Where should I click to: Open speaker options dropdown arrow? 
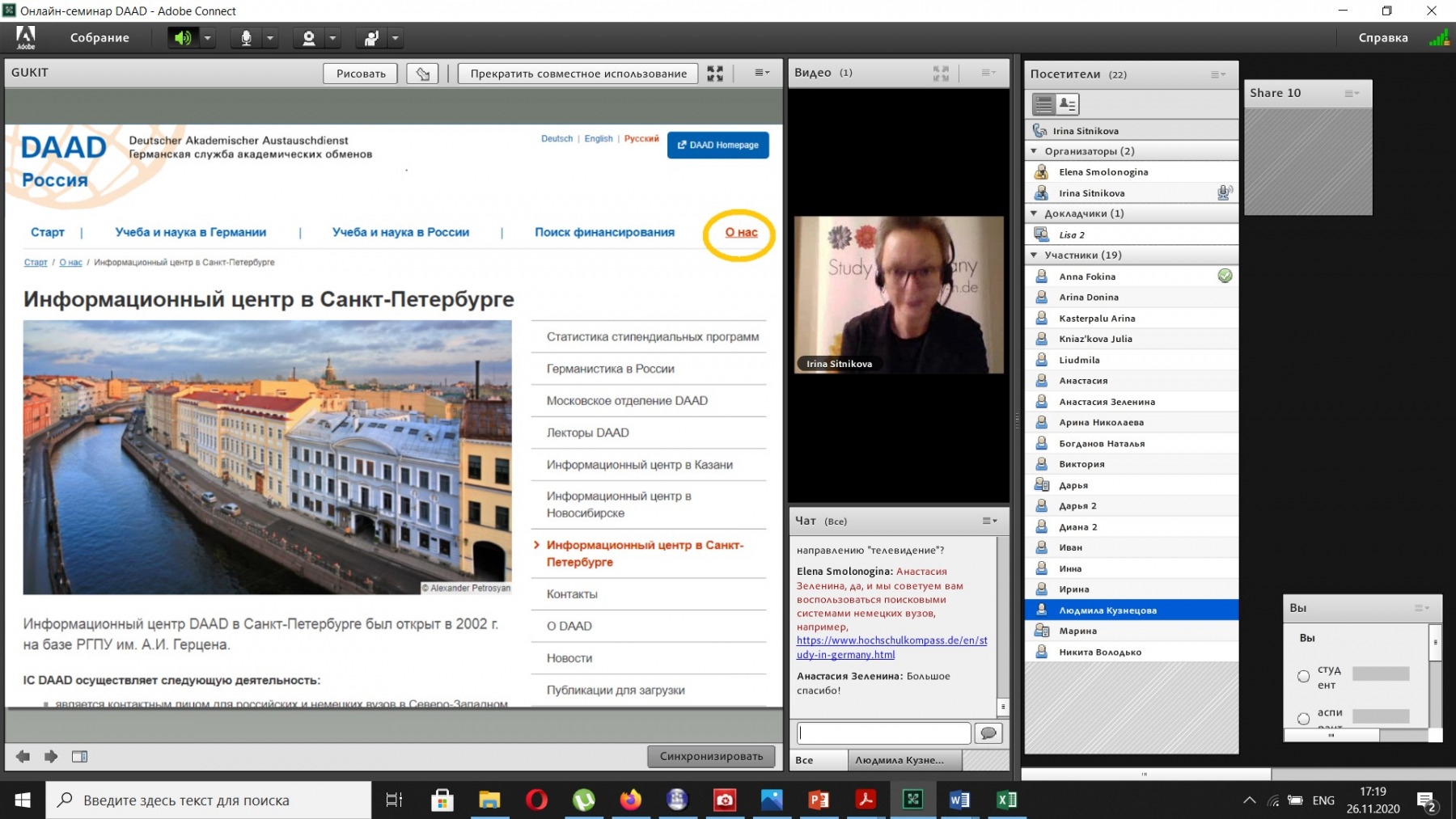coord(207,38)
